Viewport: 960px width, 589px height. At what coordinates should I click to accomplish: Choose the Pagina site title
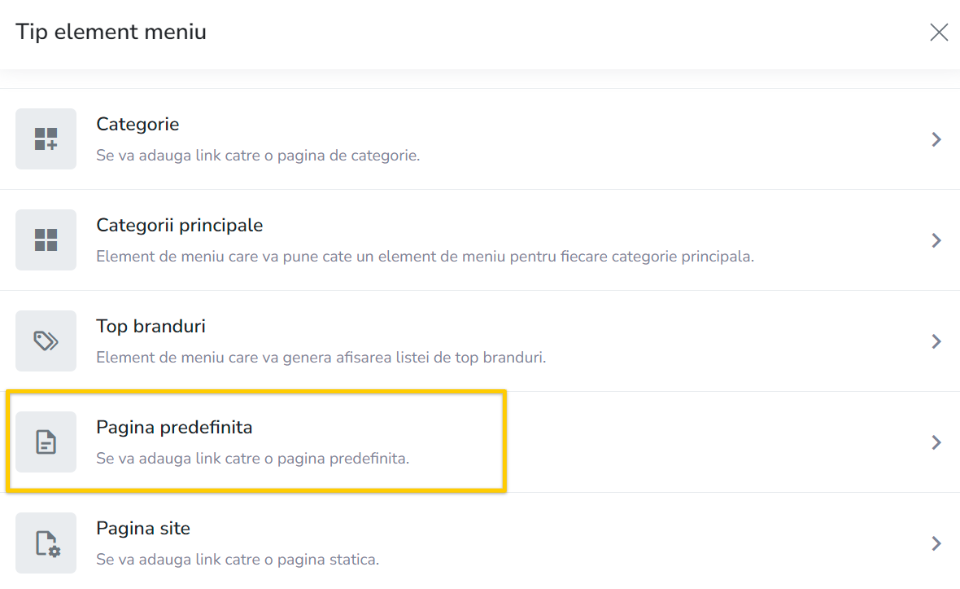point(143,528)
